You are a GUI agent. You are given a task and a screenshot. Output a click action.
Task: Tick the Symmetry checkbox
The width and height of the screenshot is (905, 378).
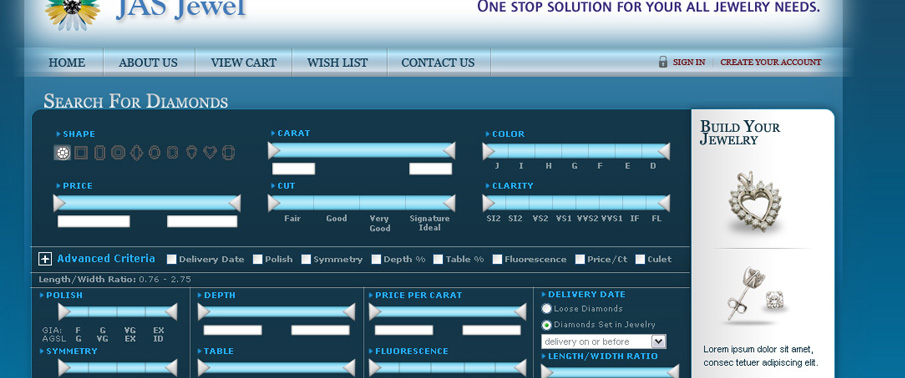coord(306,259)
